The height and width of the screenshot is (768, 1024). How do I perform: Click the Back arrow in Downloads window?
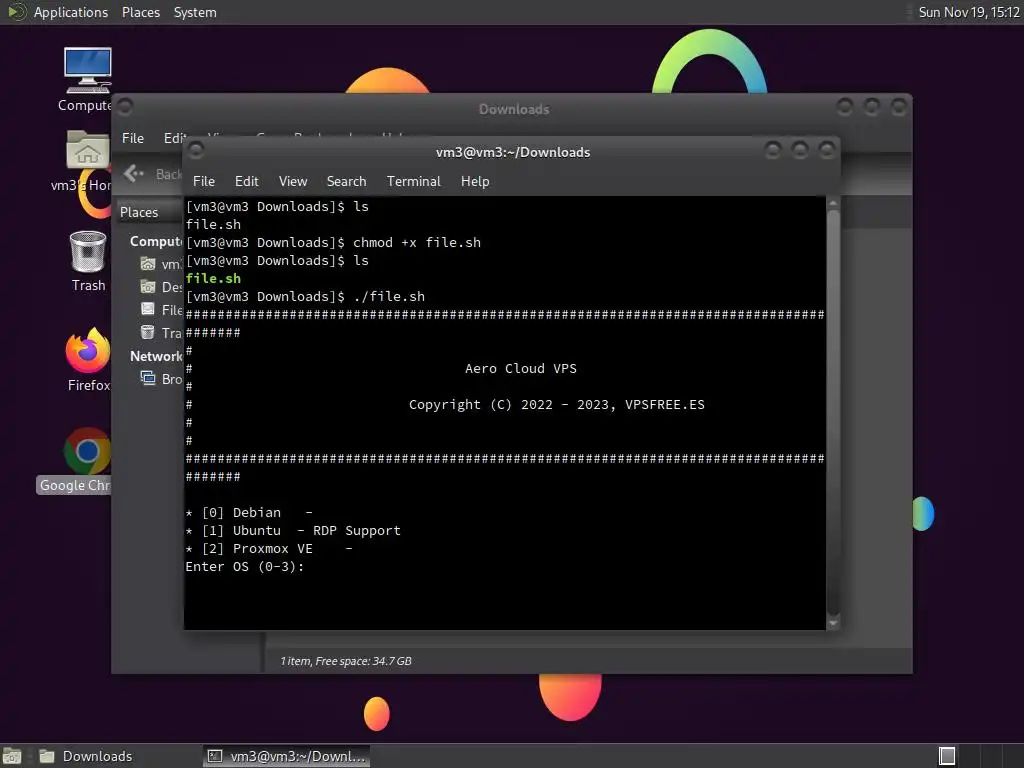tap(134, 173)
